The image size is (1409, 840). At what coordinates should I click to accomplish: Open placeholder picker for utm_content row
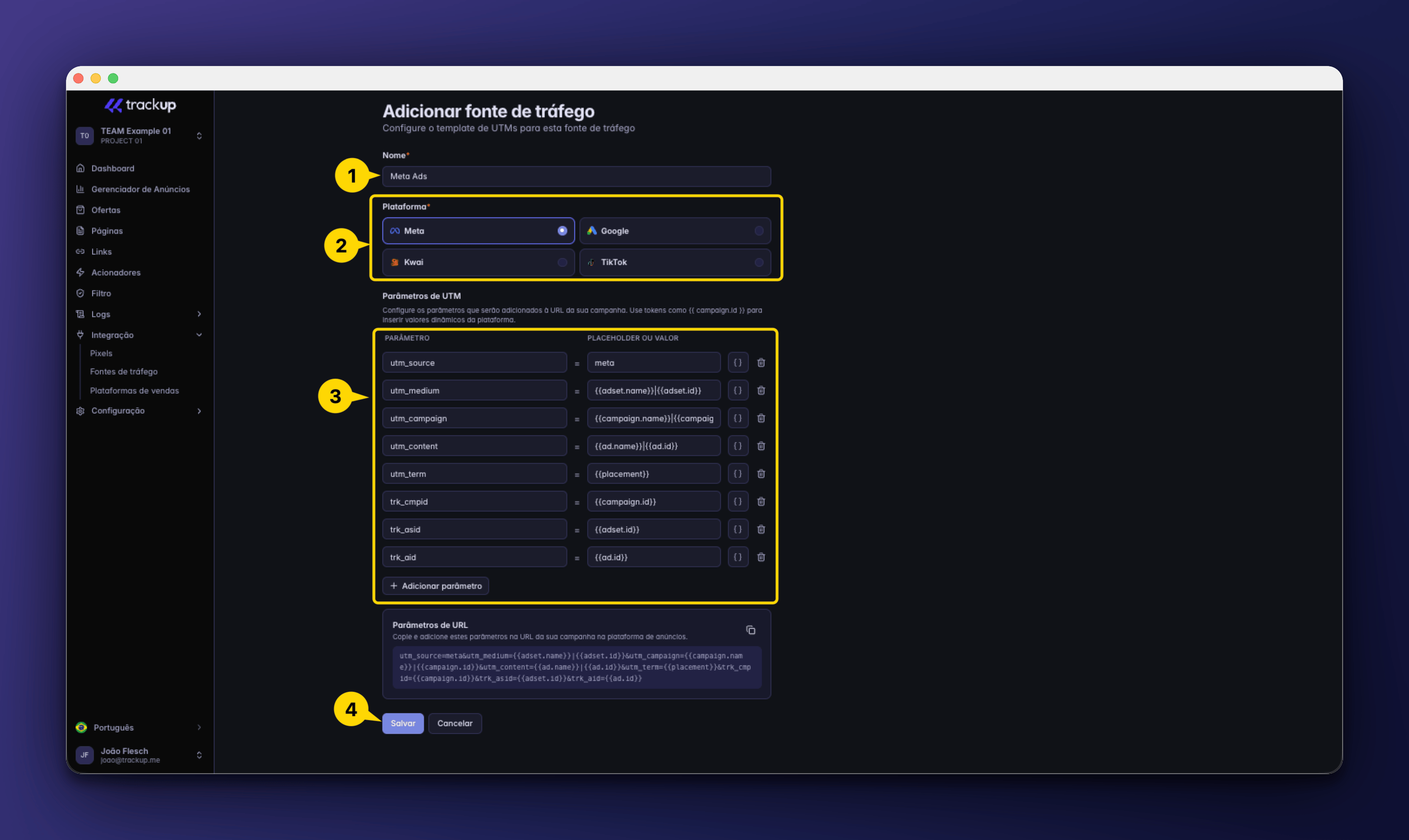(x=738, y=446)
